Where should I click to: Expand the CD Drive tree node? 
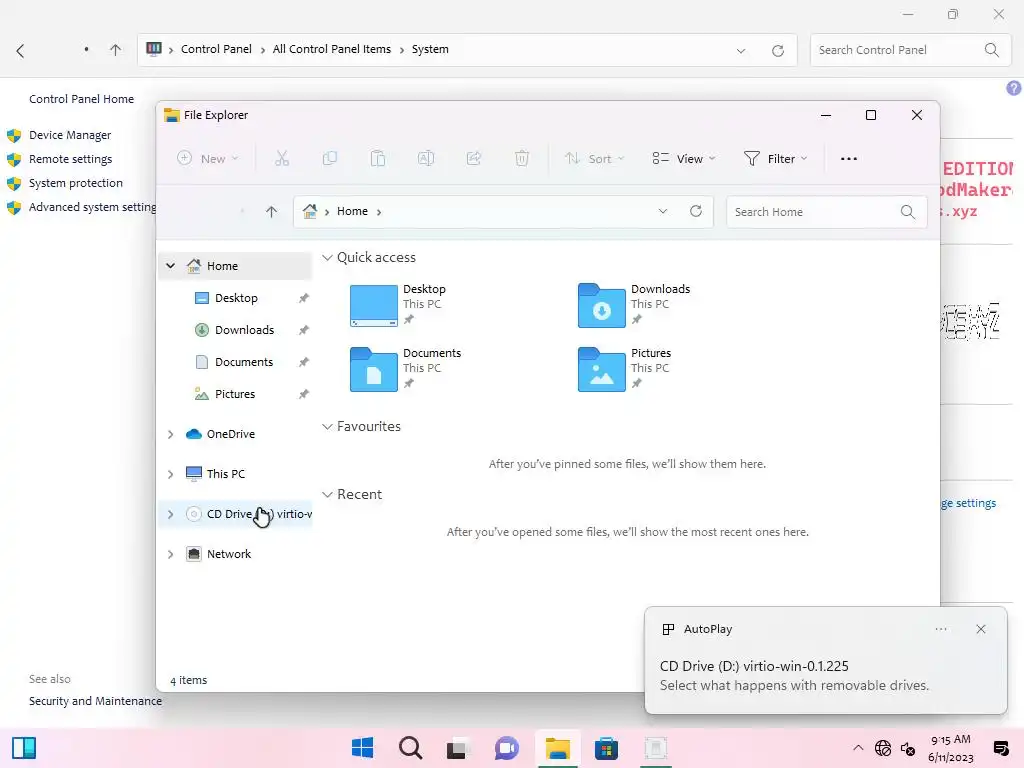click(170, 515)
